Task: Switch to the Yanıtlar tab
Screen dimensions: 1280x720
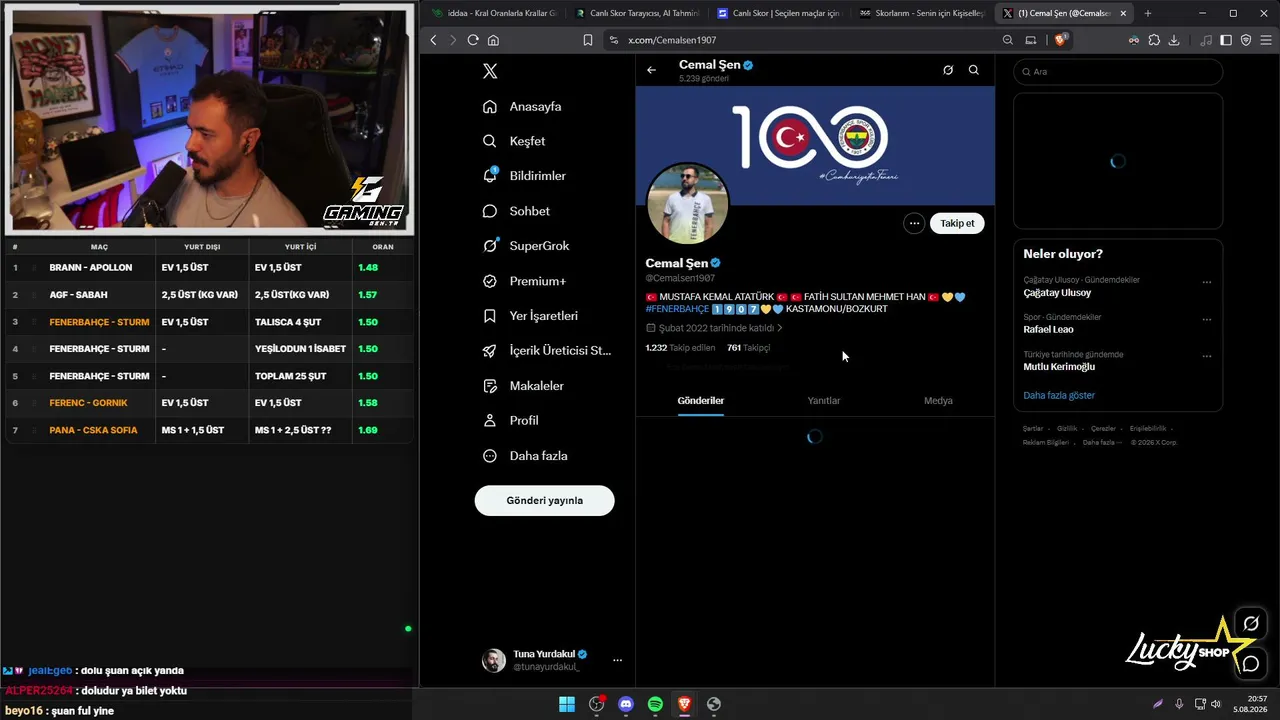Action: tap(824, 401)
